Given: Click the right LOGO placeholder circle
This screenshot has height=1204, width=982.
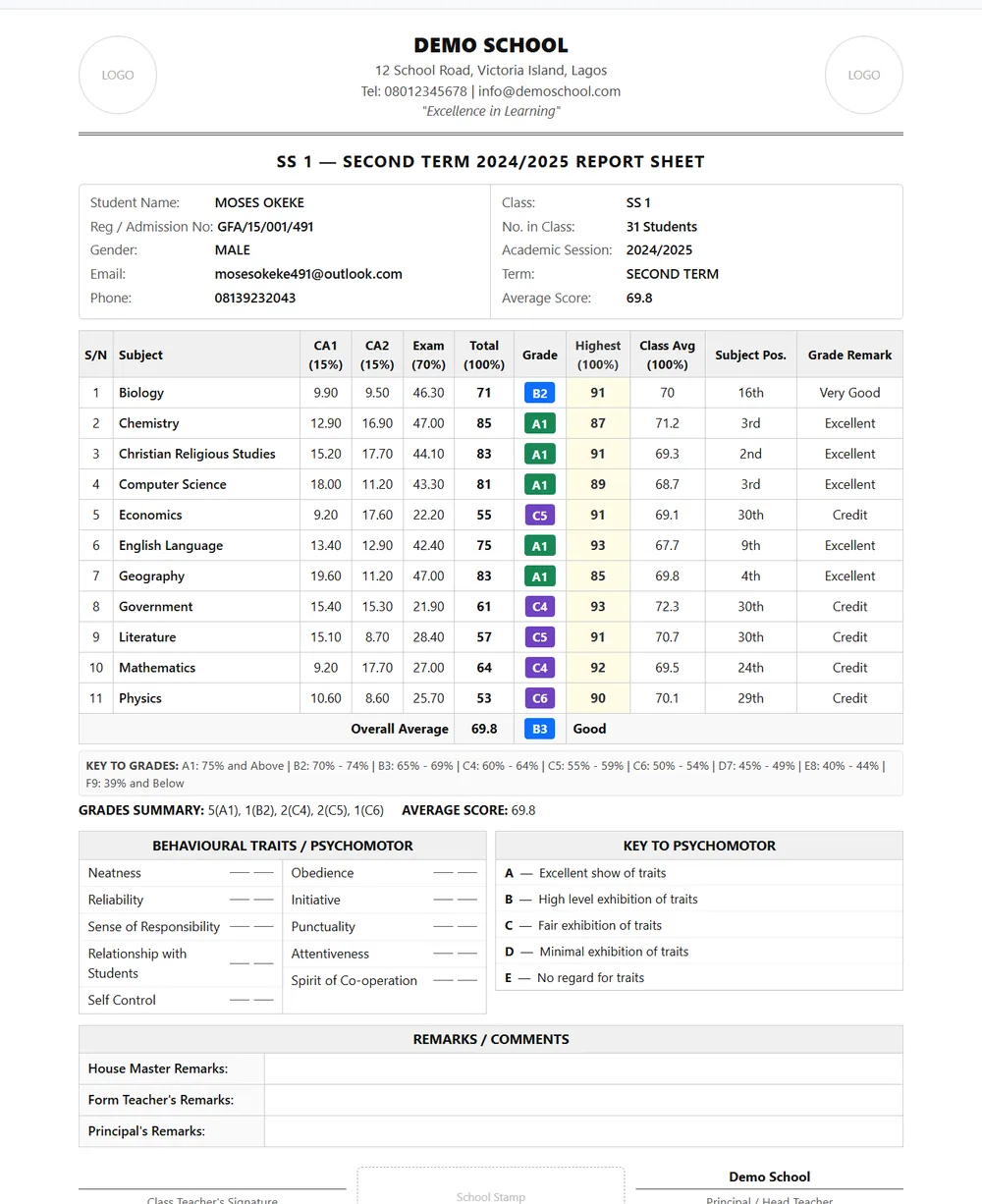Looking at the screenshot, I should pyautogui.click(x=864, y=75).
